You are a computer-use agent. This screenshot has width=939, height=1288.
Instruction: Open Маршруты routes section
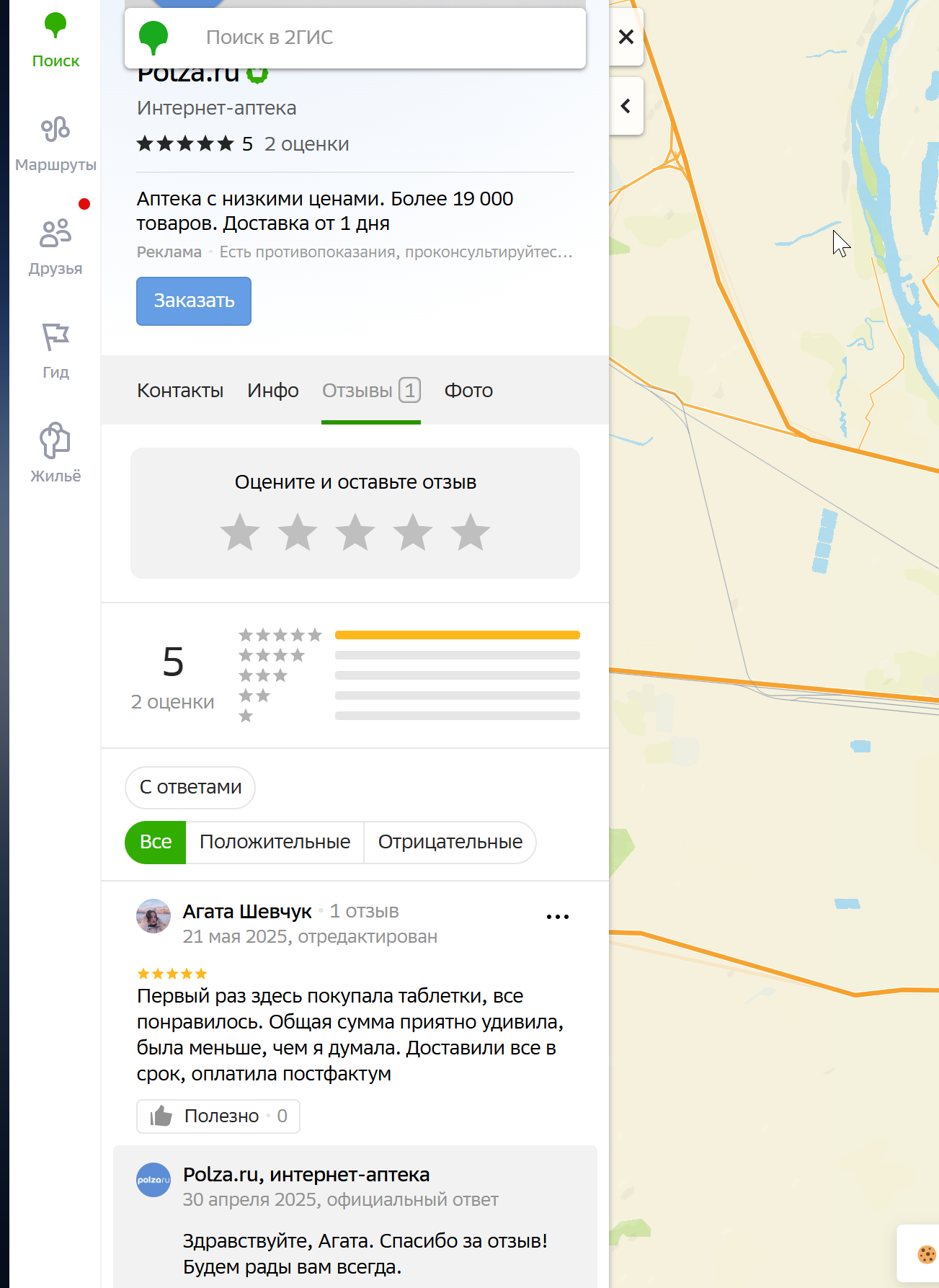(55, 144)
